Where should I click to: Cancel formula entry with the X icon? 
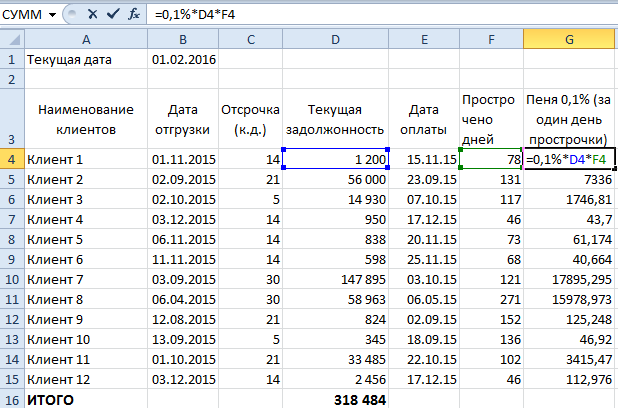[x=92, y=15]
